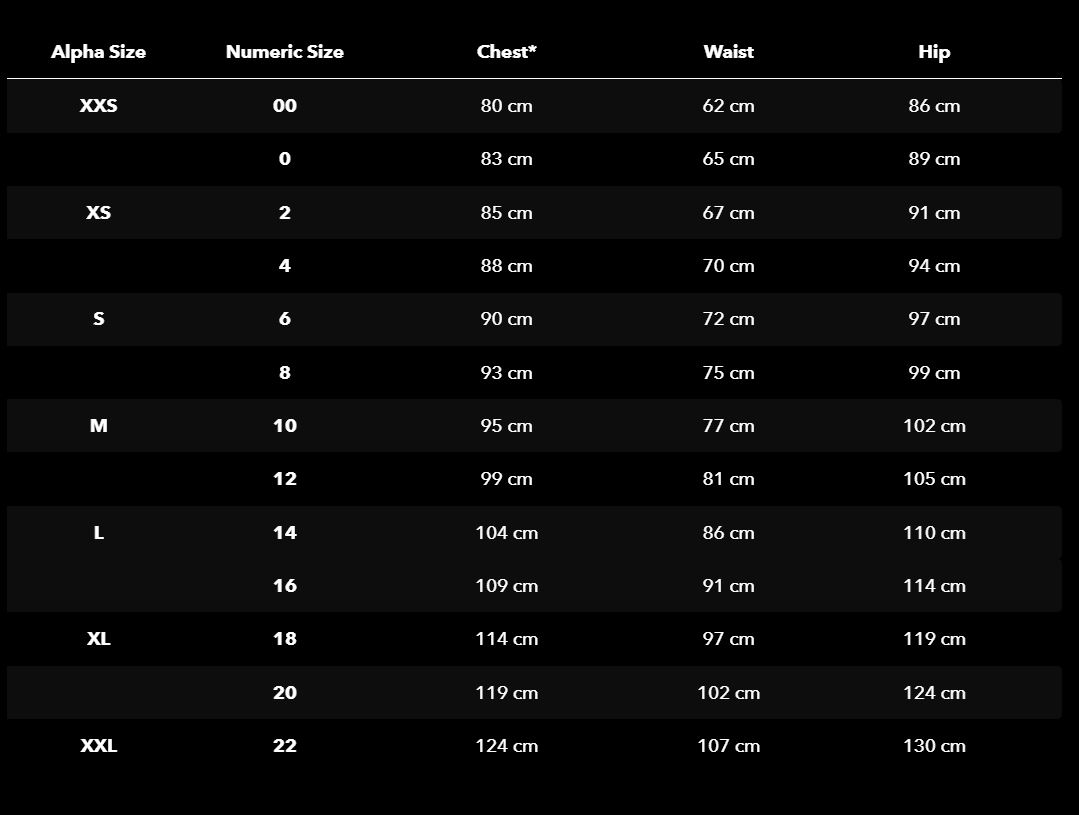
Task: Click the 130 cm hip measurement
Action: (x=934, y=745)
